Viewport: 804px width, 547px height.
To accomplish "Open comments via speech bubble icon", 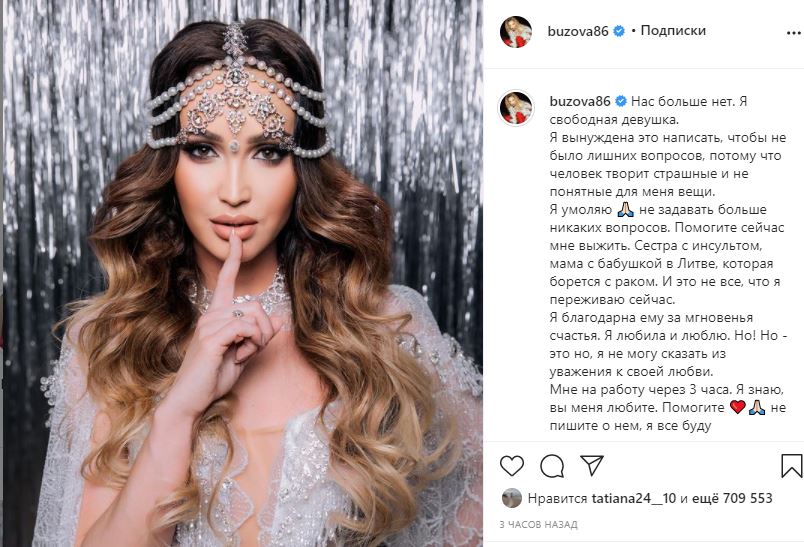I will [552, 466].
